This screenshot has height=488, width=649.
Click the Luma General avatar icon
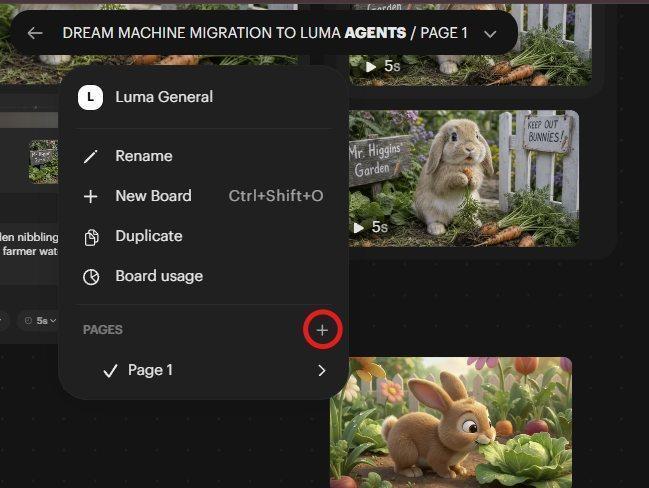pos(90,98)
